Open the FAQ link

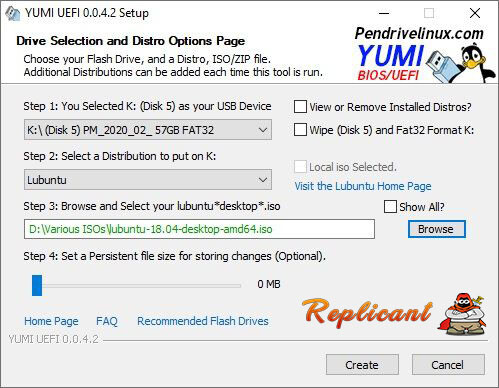coord(107,321)
